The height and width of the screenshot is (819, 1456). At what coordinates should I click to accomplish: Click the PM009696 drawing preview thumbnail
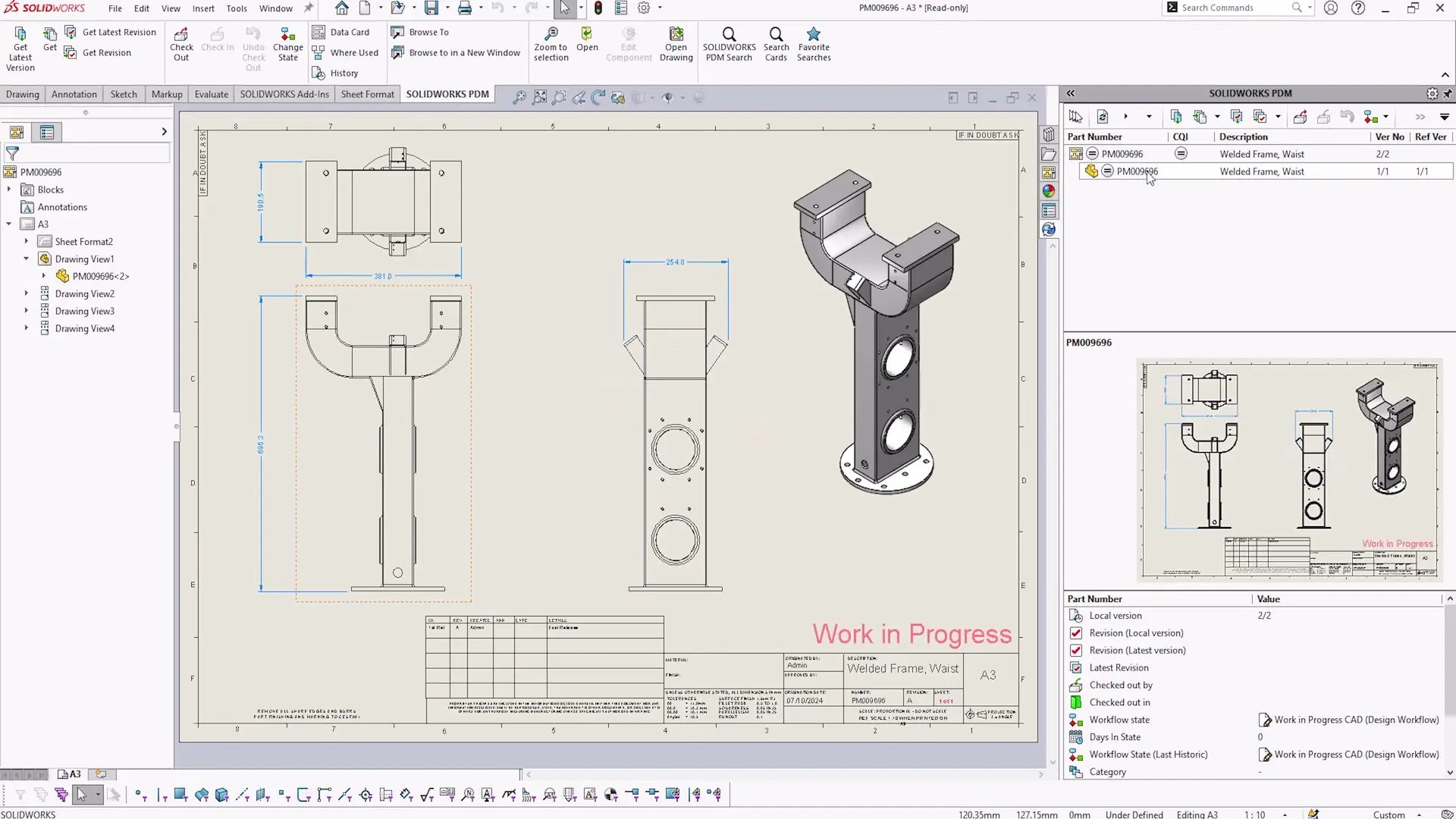tap(1289, 470)
